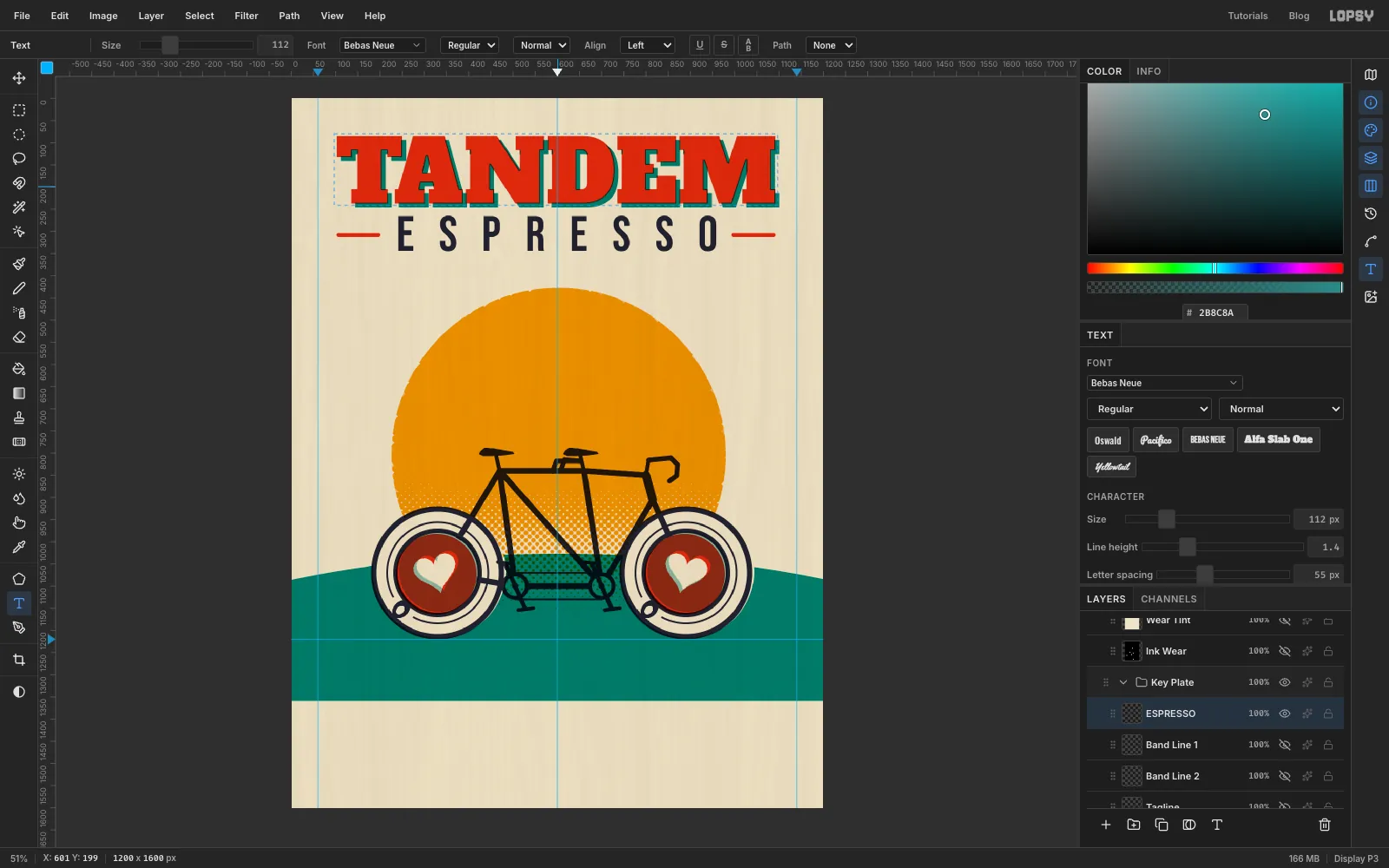
Task: Hide the Key Plate group
Action: click(x=1285, y=682)
